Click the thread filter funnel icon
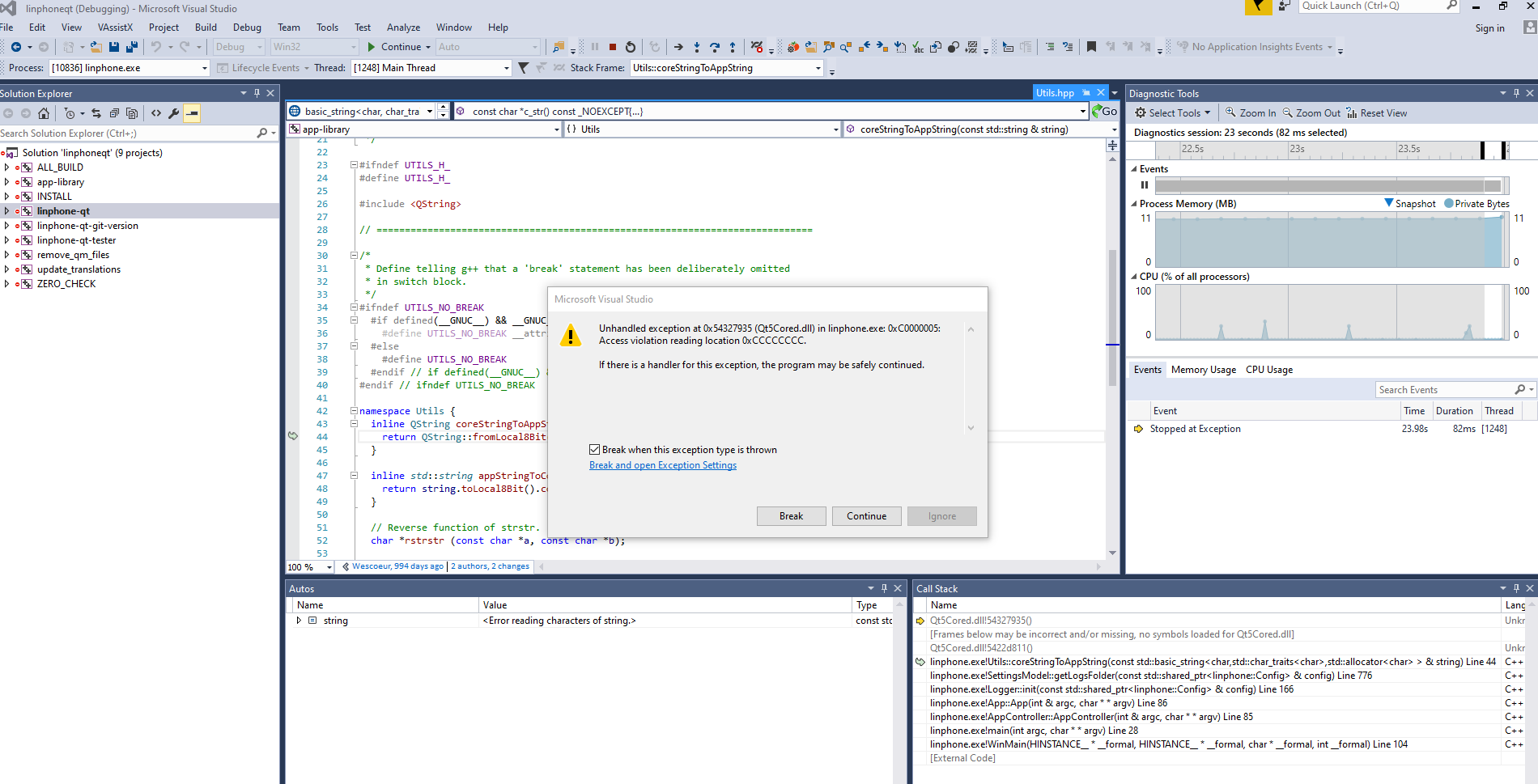1538x784 pixels. click(523, 68)
